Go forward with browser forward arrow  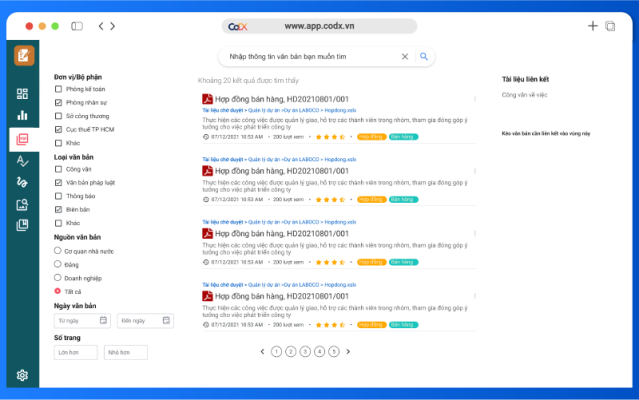(113, 26)
